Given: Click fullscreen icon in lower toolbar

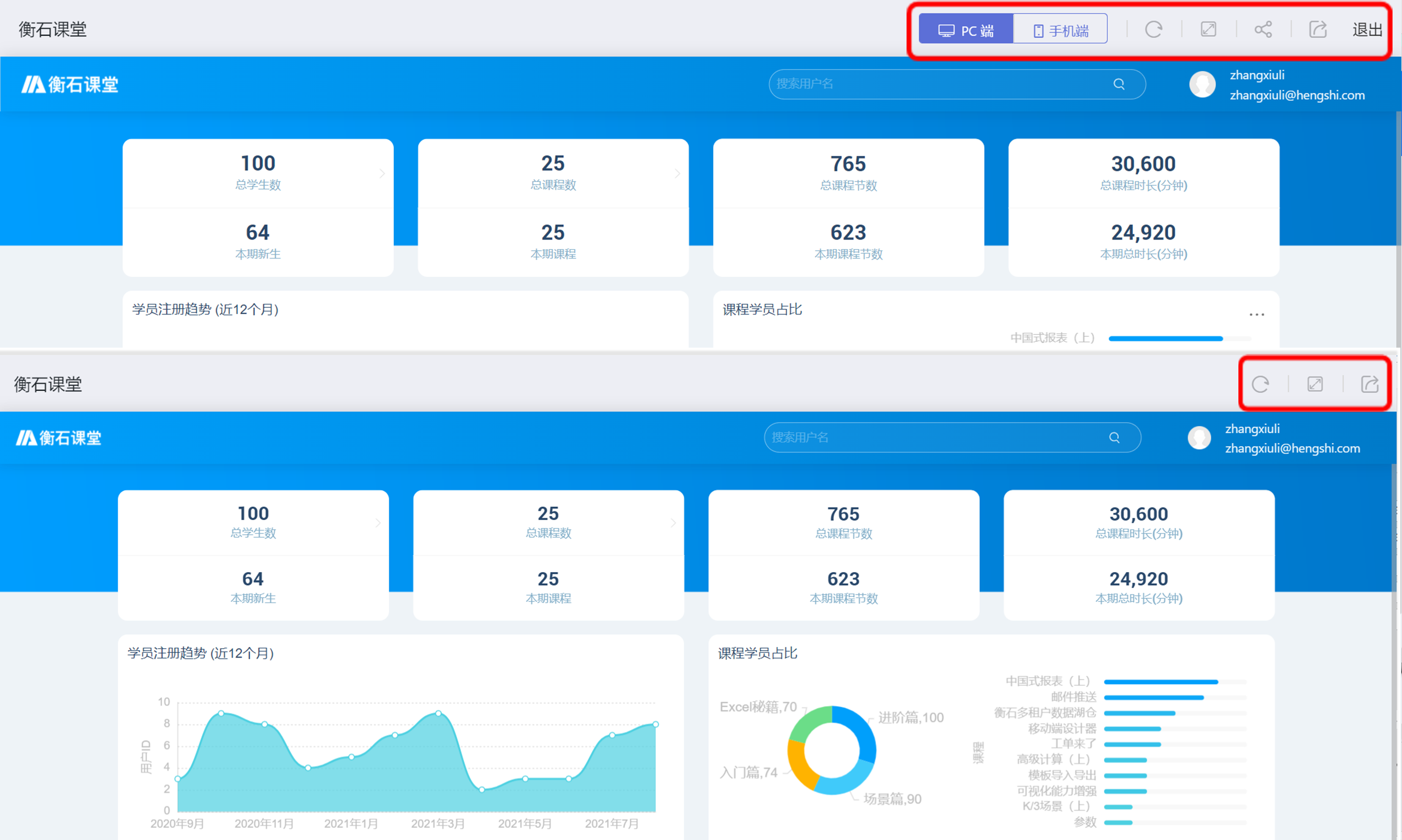Looking at the screenshot, I should point(1315,384).
